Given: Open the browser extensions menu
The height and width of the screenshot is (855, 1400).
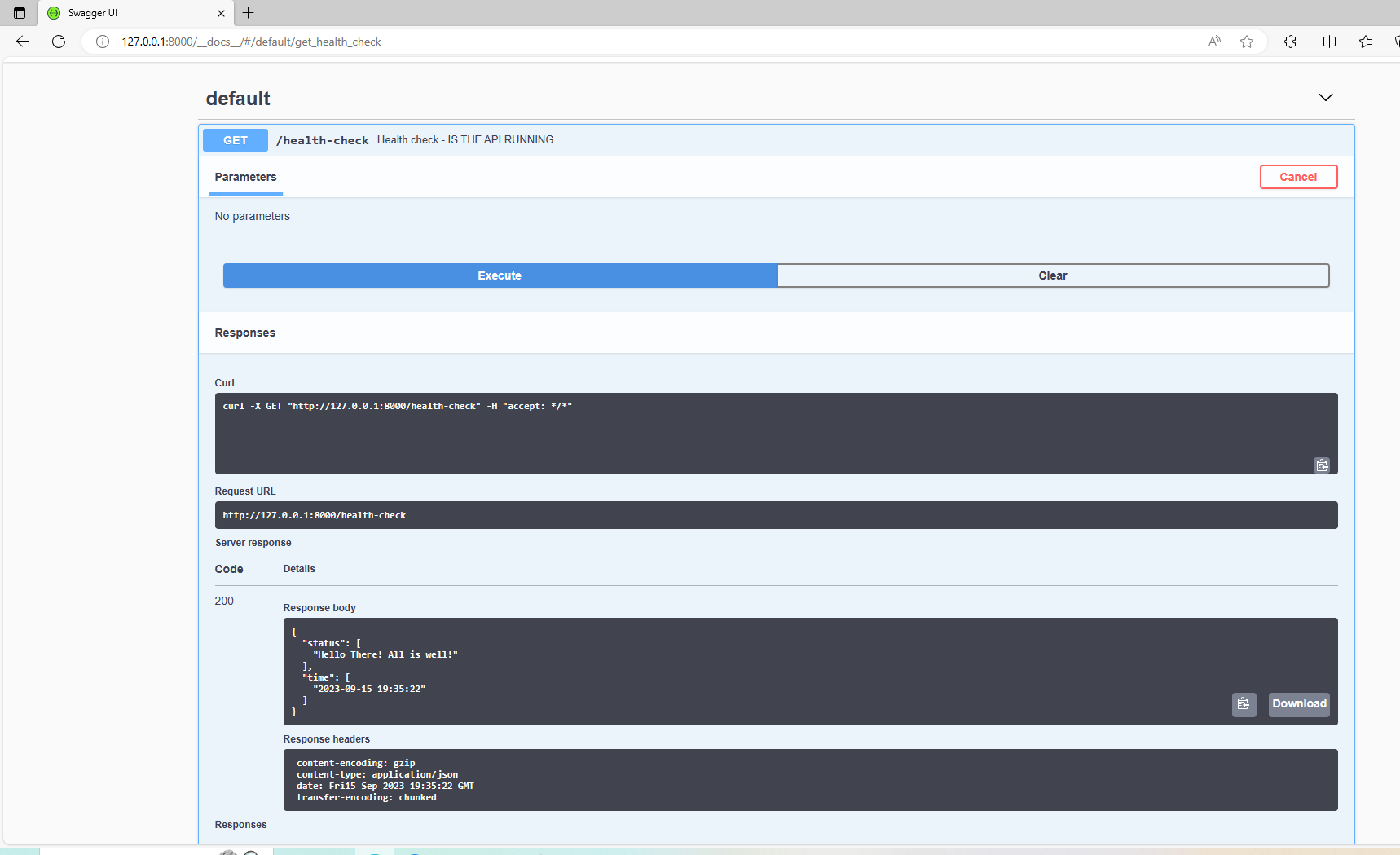Looking at the screenshot, I should [1290, 42].
